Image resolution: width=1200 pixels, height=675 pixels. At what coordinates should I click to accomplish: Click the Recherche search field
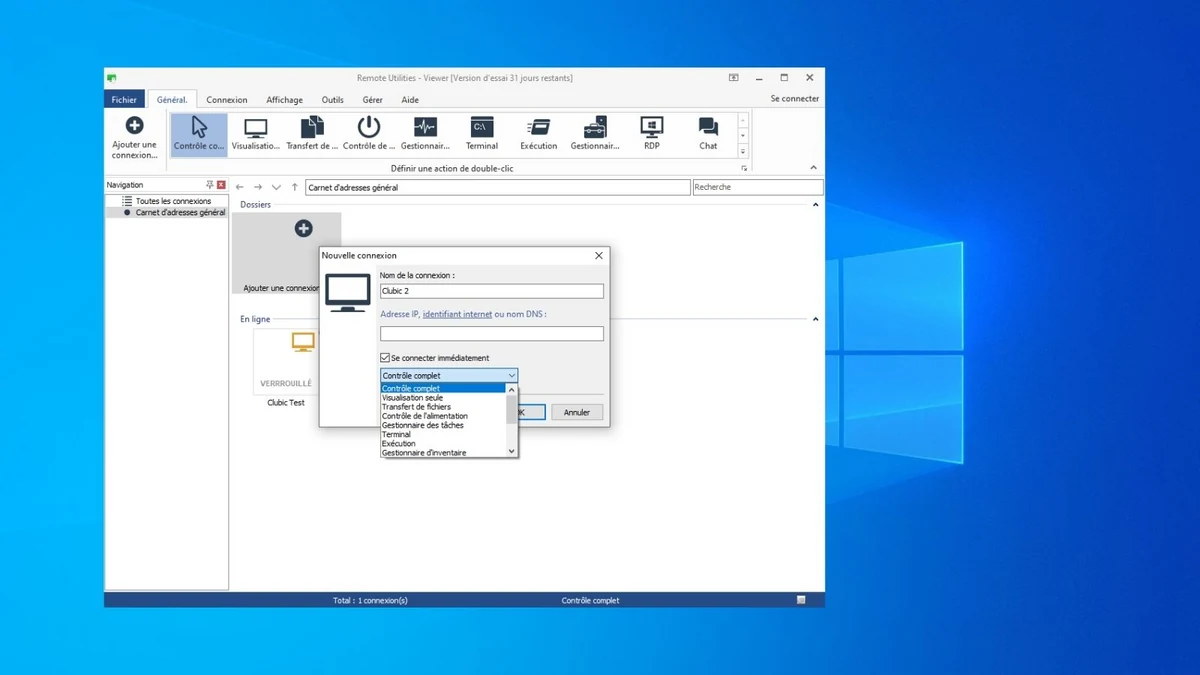point(758,187)
